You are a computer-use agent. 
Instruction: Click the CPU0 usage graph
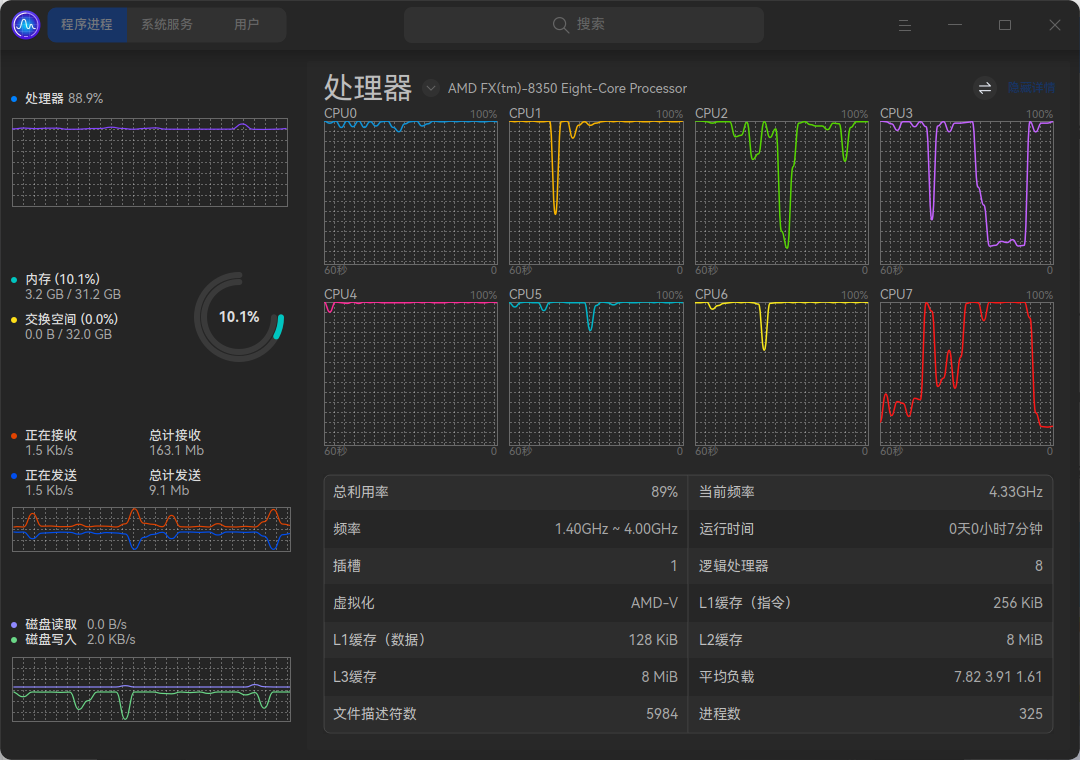(x=411, y=193)
